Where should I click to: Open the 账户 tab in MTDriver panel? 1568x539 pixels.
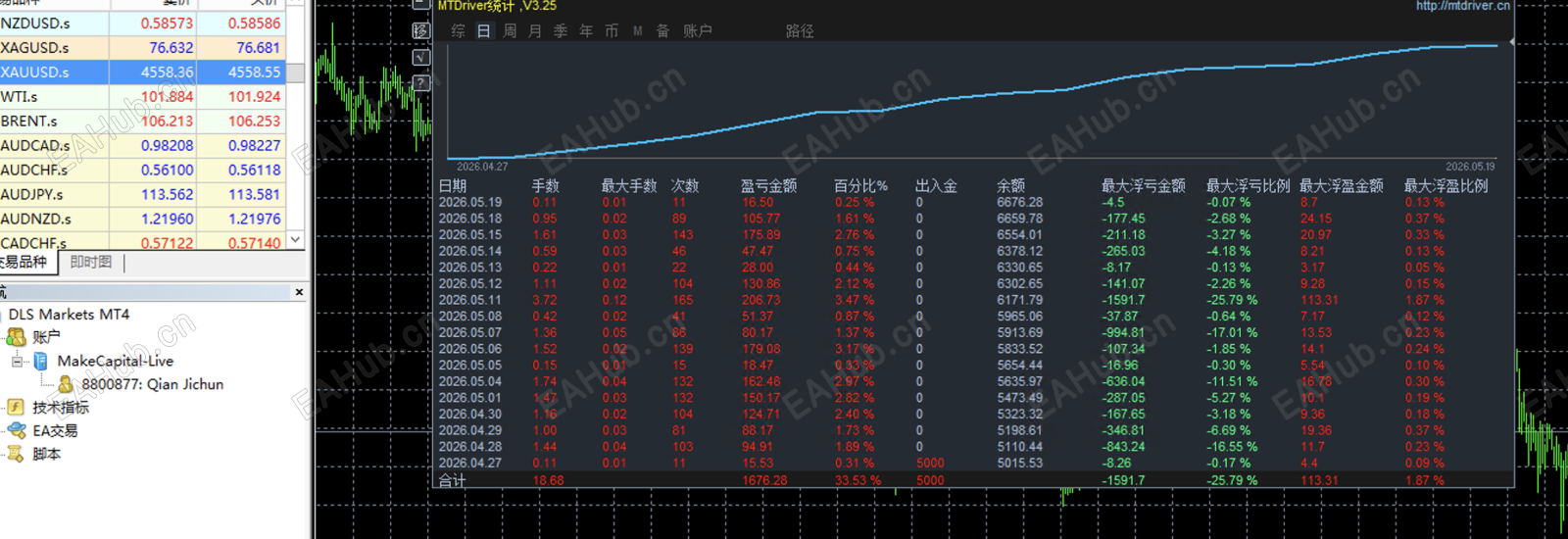coord(698,31)
